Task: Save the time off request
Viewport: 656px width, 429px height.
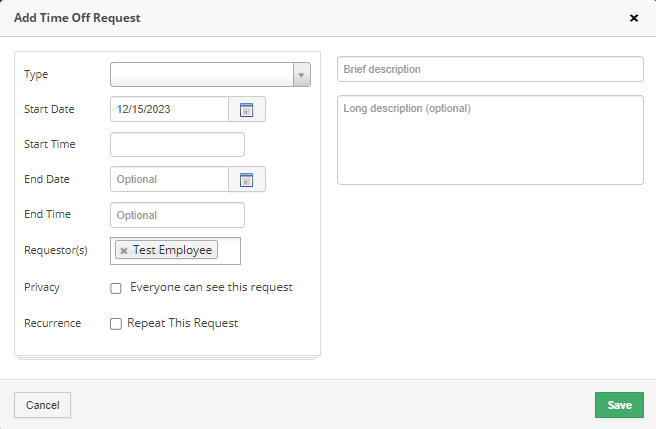Action: tap(619, 405)
